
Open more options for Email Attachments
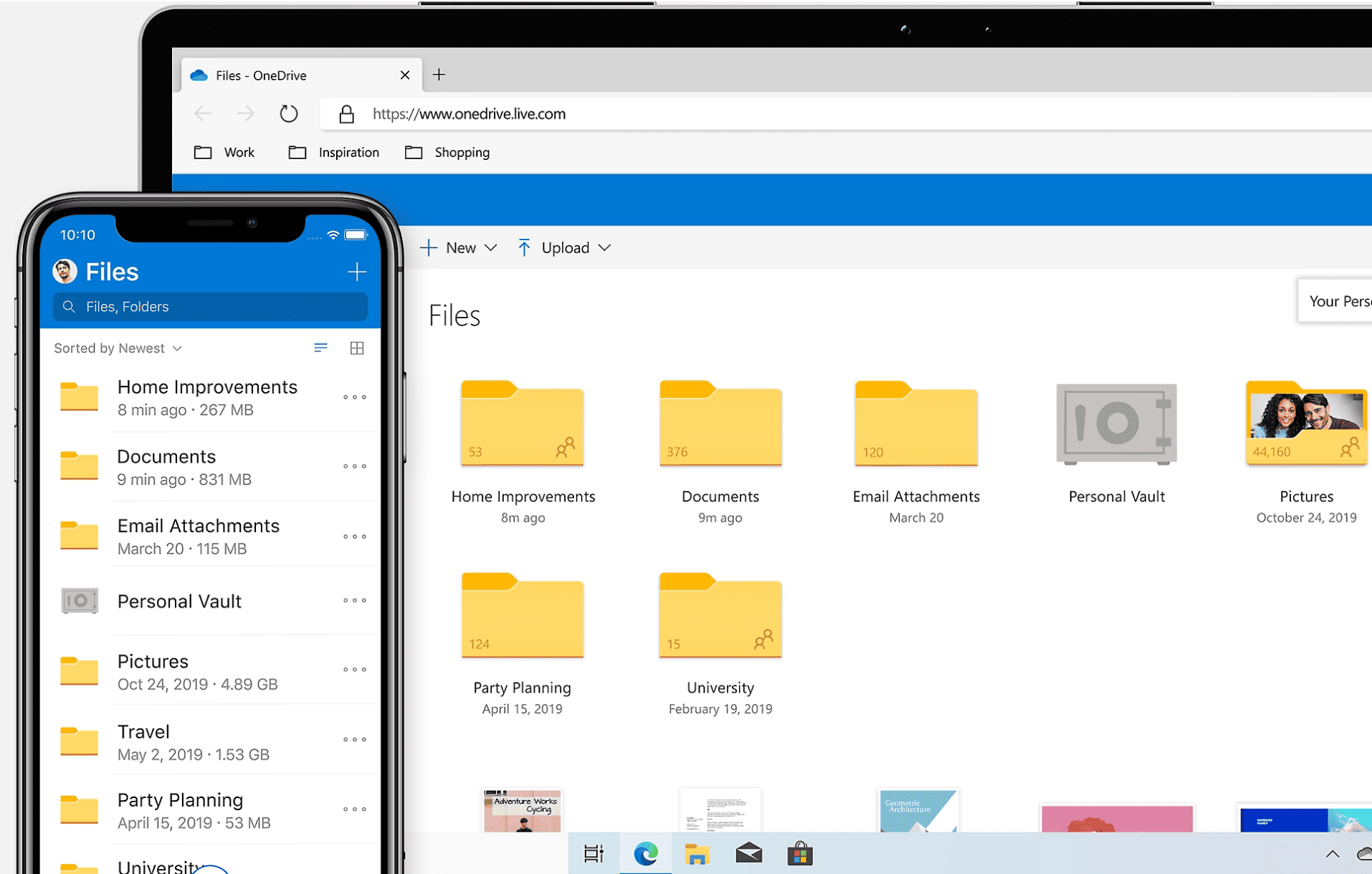tap(354, 536)
